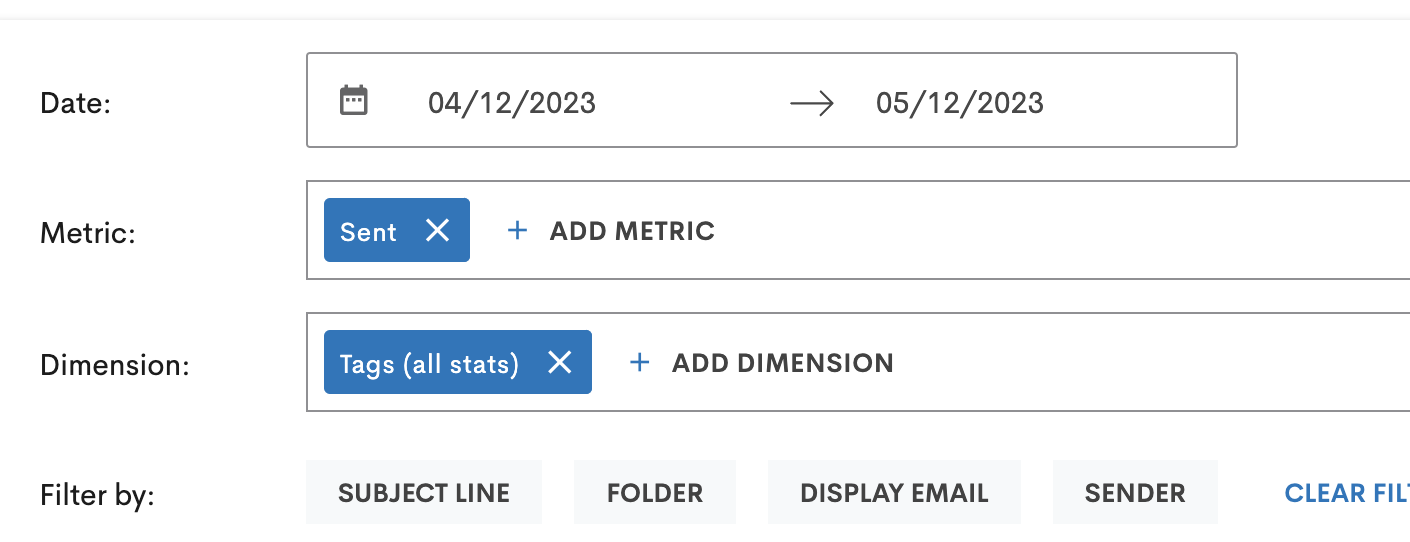Remove the Sent metric with its X
The image size is (1410, 542).
pyautogui.click(x=437, y=230)
